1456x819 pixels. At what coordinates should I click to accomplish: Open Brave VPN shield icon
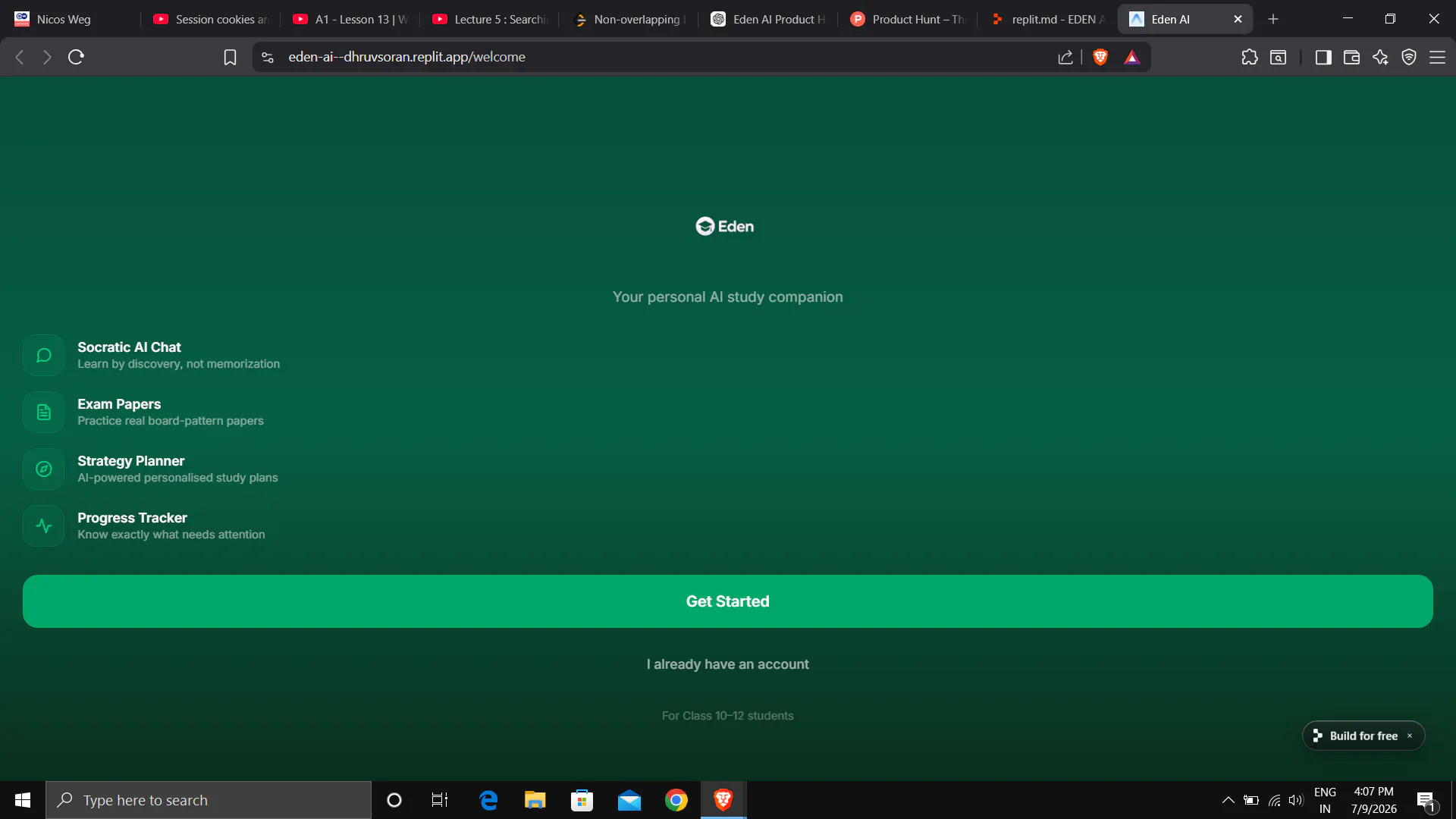pyautogui.click(x=1409, y=57)
